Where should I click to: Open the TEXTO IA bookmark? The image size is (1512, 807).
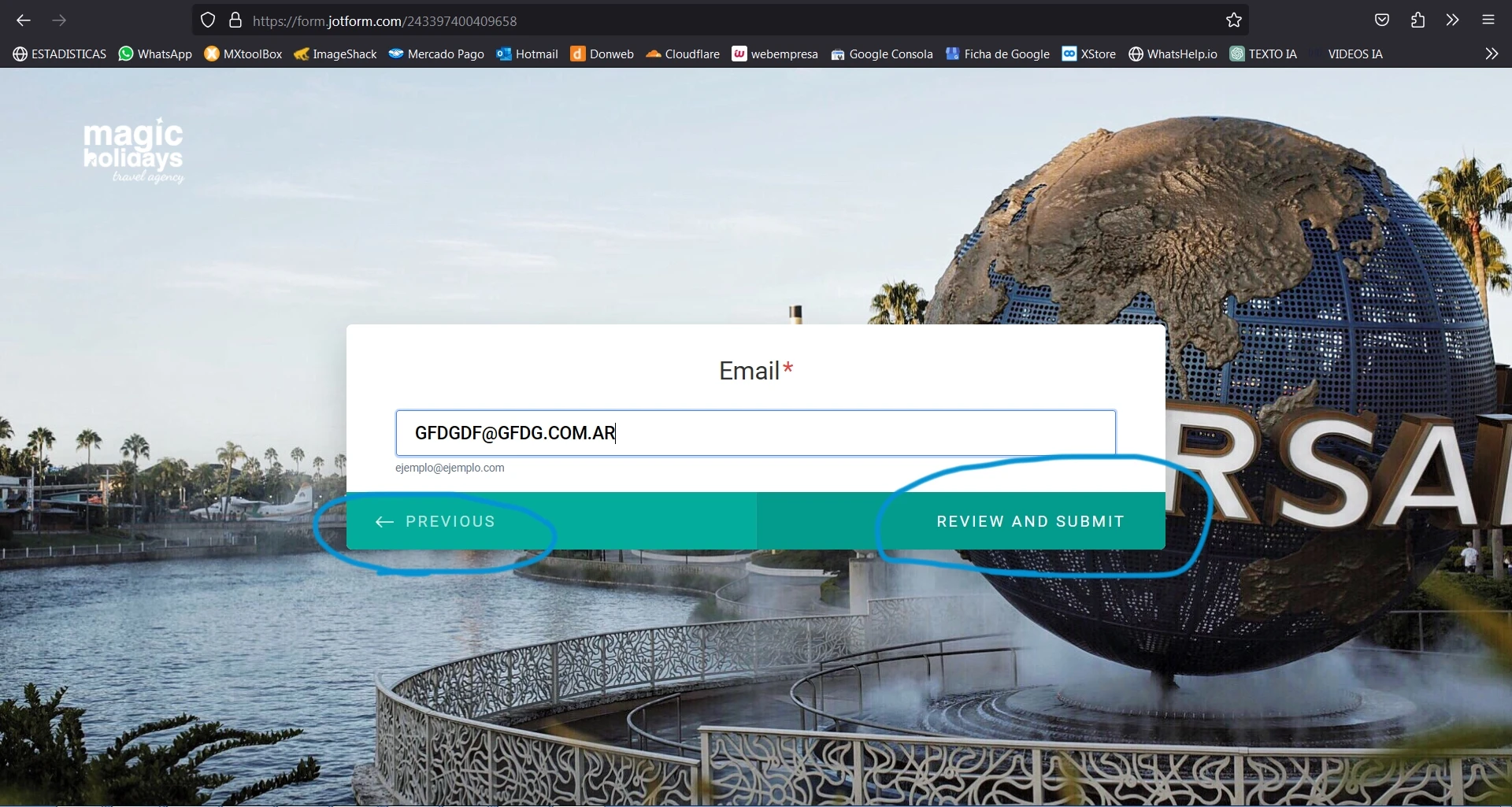[x=1263, y=54]
